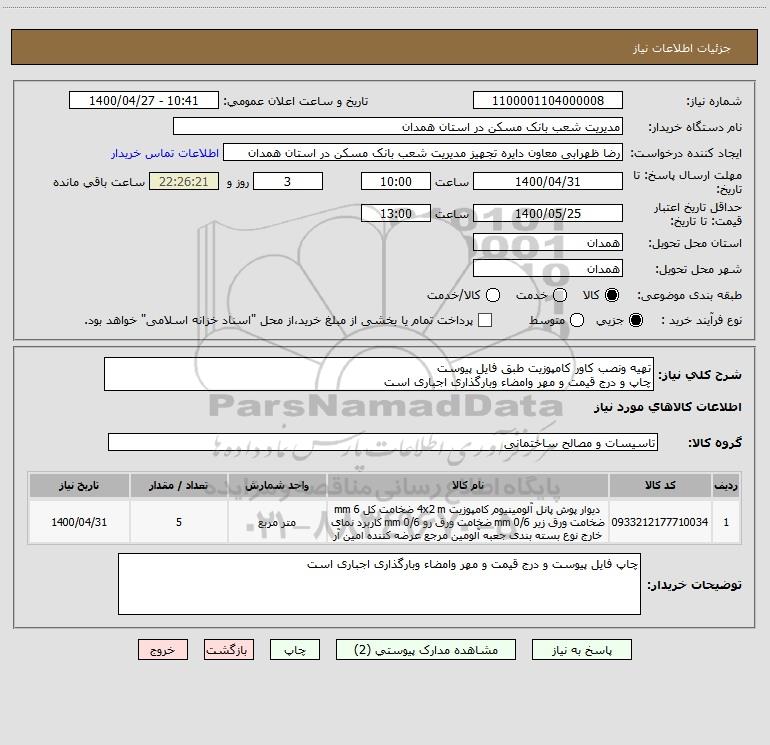This screenshot has width=770, height=745.
Task: Click the deadline time 10:00 field
Action: click(396, 181)
